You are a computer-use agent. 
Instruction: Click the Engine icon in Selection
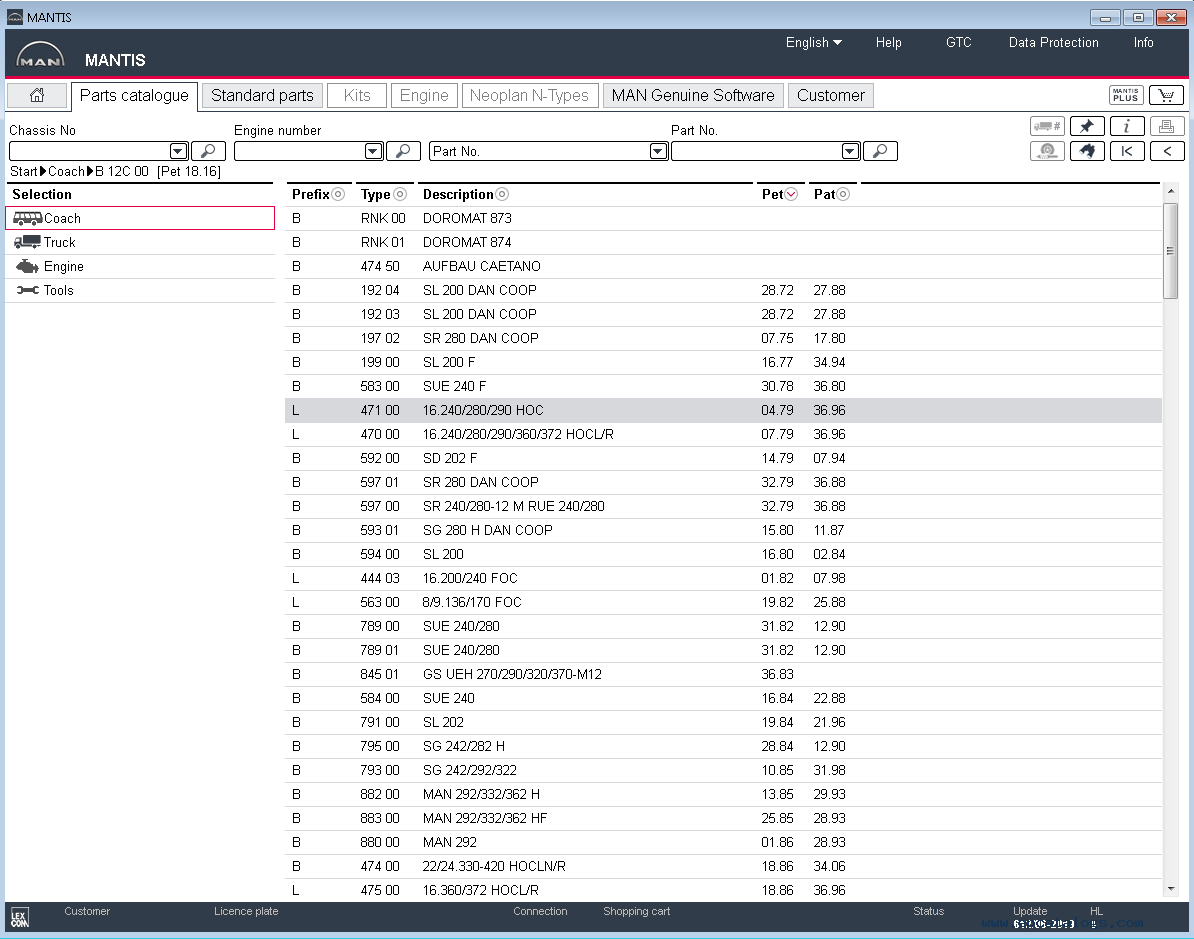(27, 267)
